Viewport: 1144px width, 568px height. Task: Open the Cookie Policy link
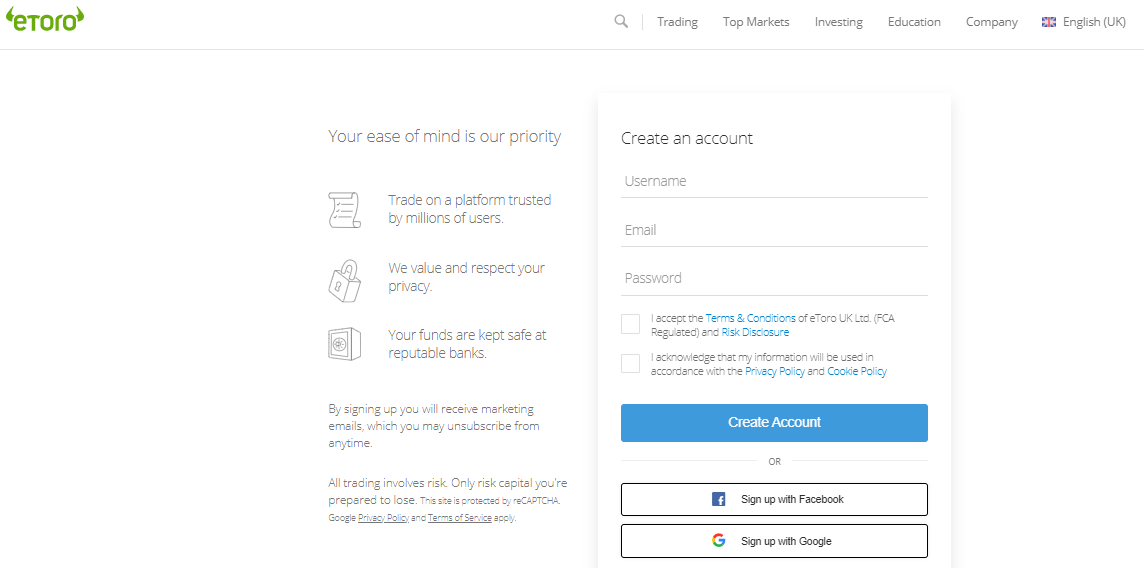[857, 371]
